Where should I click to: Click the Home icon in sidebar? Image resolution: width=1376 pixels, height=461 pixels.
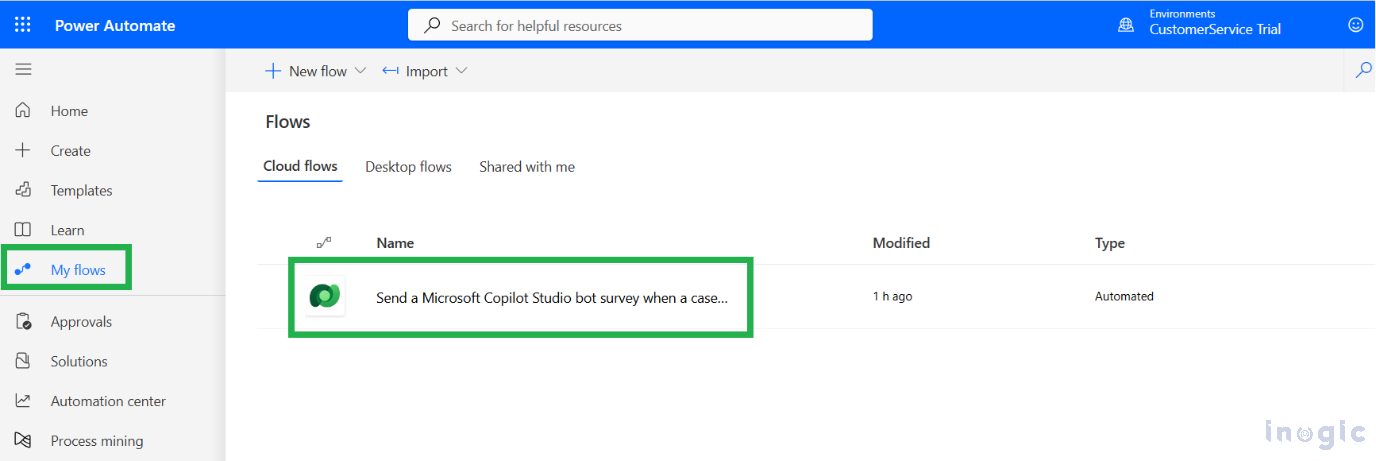click(x=23, y=111)
